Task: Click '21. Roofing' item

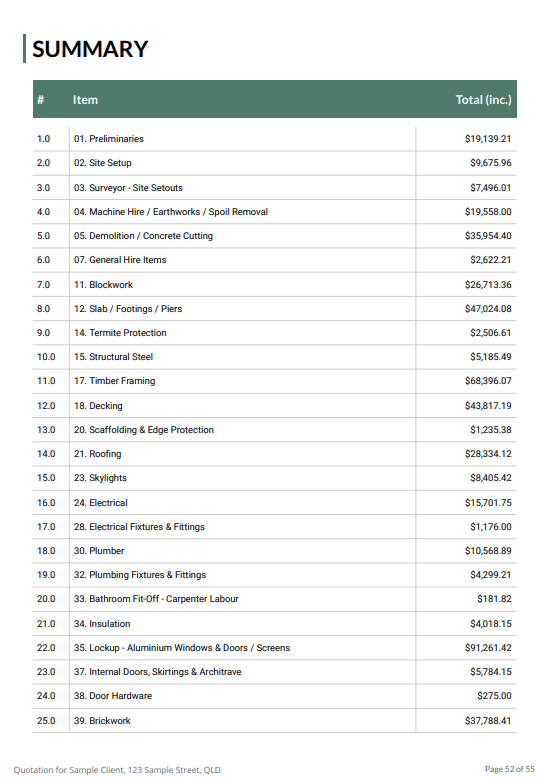Action: click(x=98, y=454)
